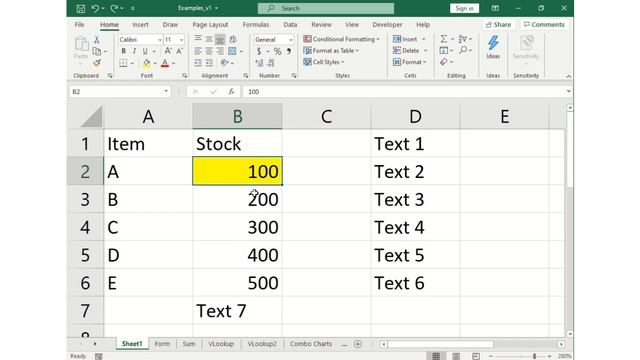This screenshot has width=640, height=360.
Task: Toggle Middle Align button
Action: click(209, 39)
